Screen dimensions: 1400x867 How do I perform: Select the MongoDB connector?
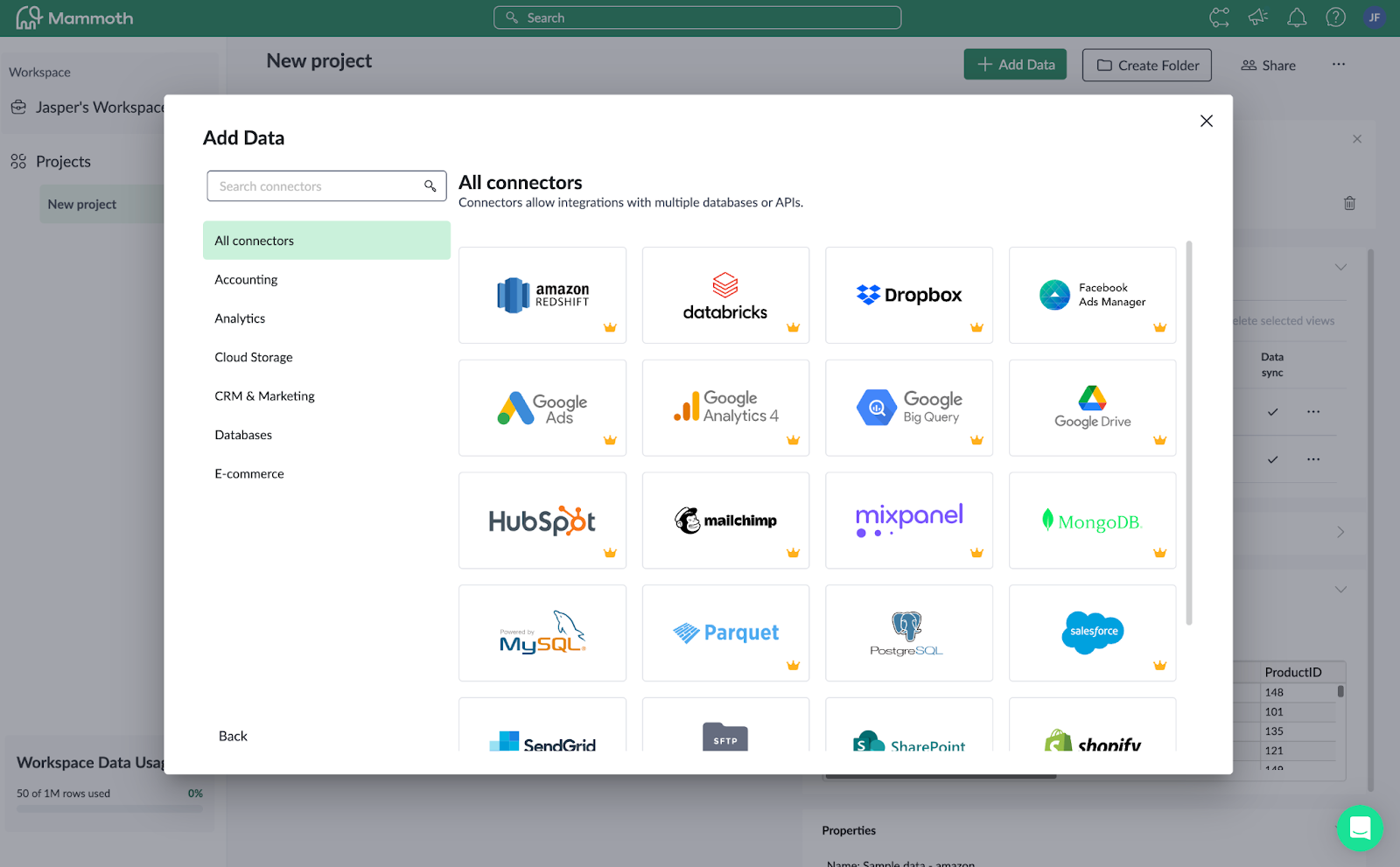(1092, 521)
